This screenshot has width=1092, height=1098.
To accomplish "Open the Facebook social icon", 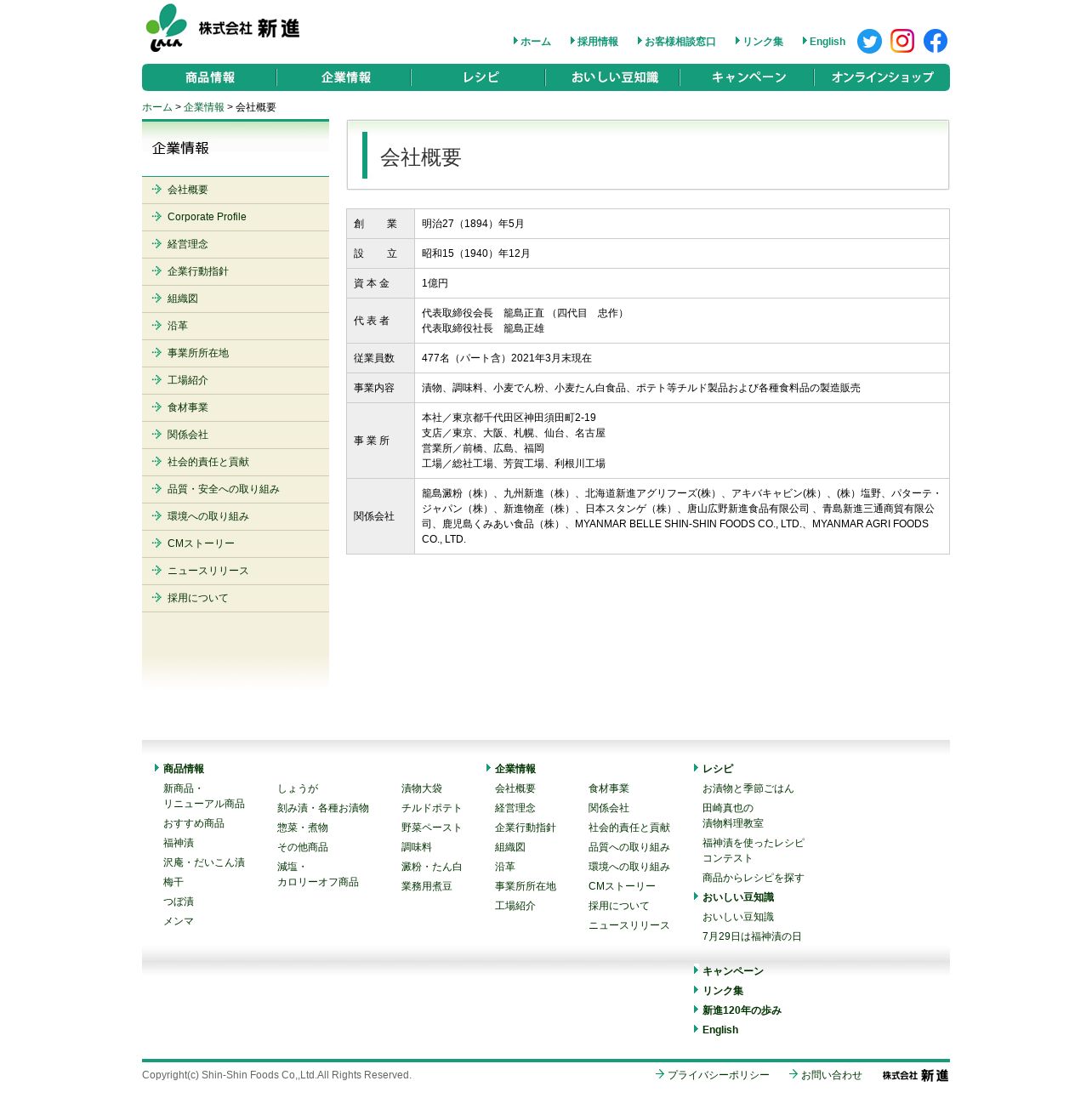I will [936, 41].
